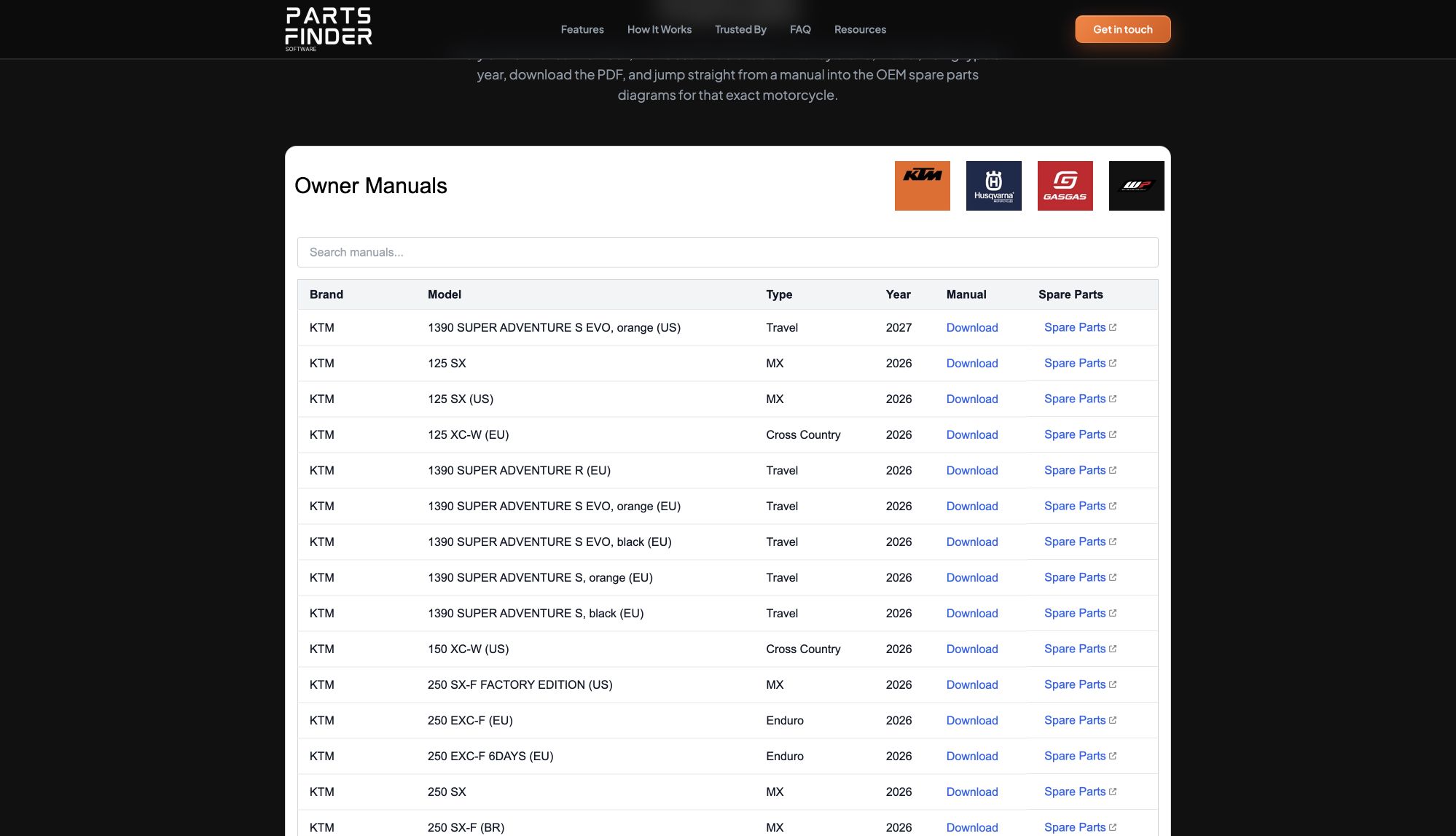This screenshot has width=1456, height=836.
Task: Filter manuals by GASGAS brand logo
Action: pyautogui.click(x=1065, y=186)
